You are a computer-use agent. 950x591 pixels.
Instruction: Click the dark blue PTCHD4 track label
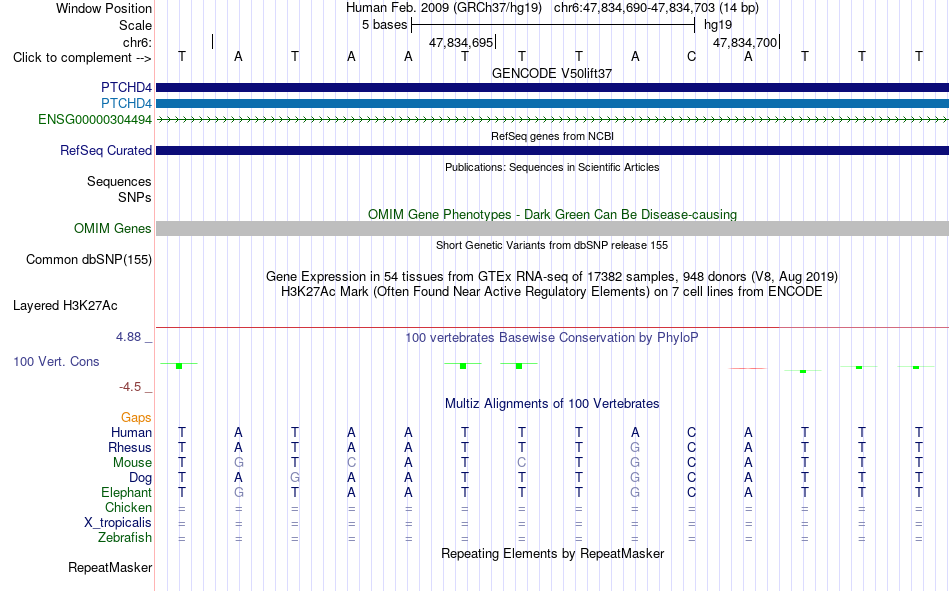(126, 87)
